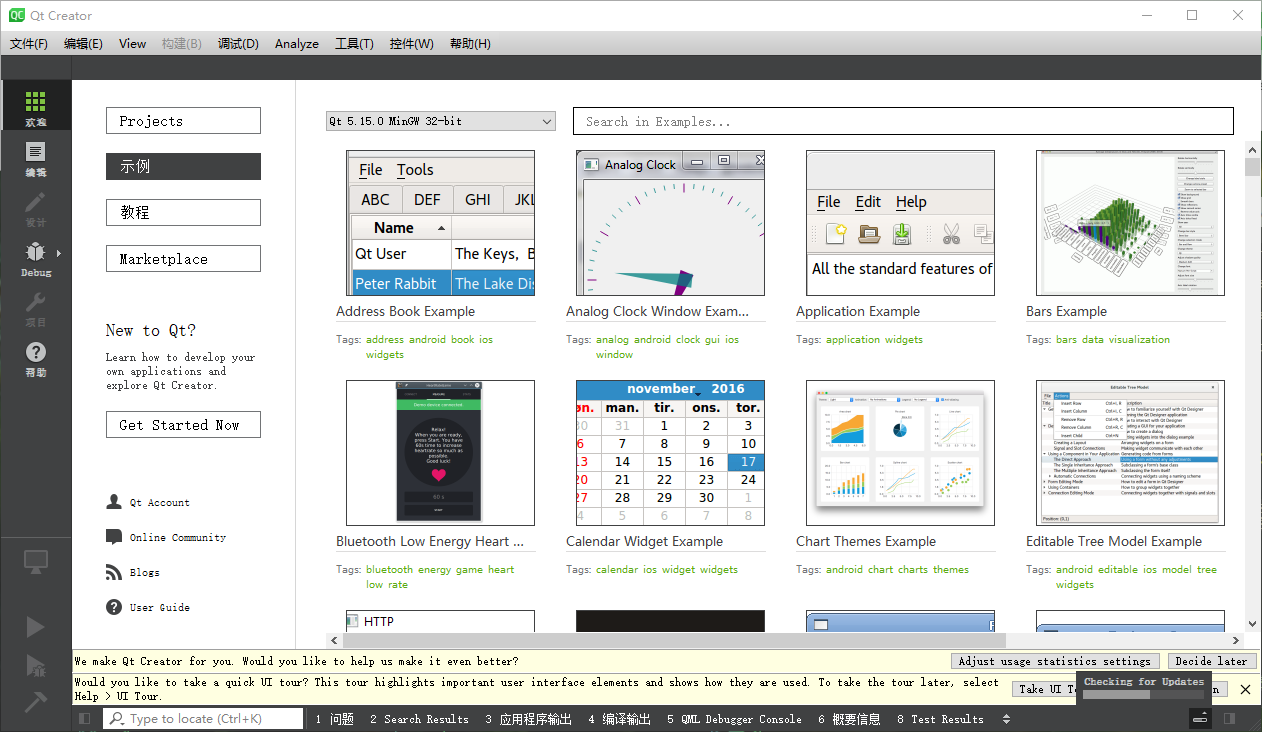The height and width of the screenshot is (732, 1262).
Task: Click the Checking for Updates progress bar
Action: [x=1144, y=694]
